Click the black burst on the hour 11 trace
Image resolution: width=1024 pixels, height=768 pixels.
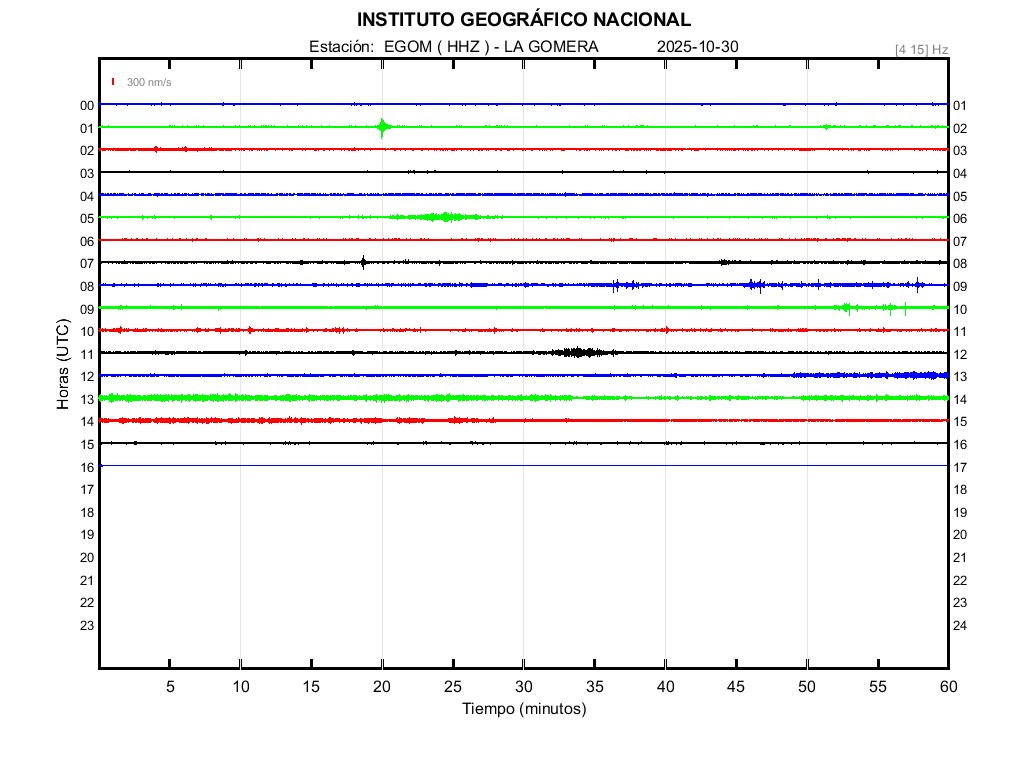(x=577, y=352)
